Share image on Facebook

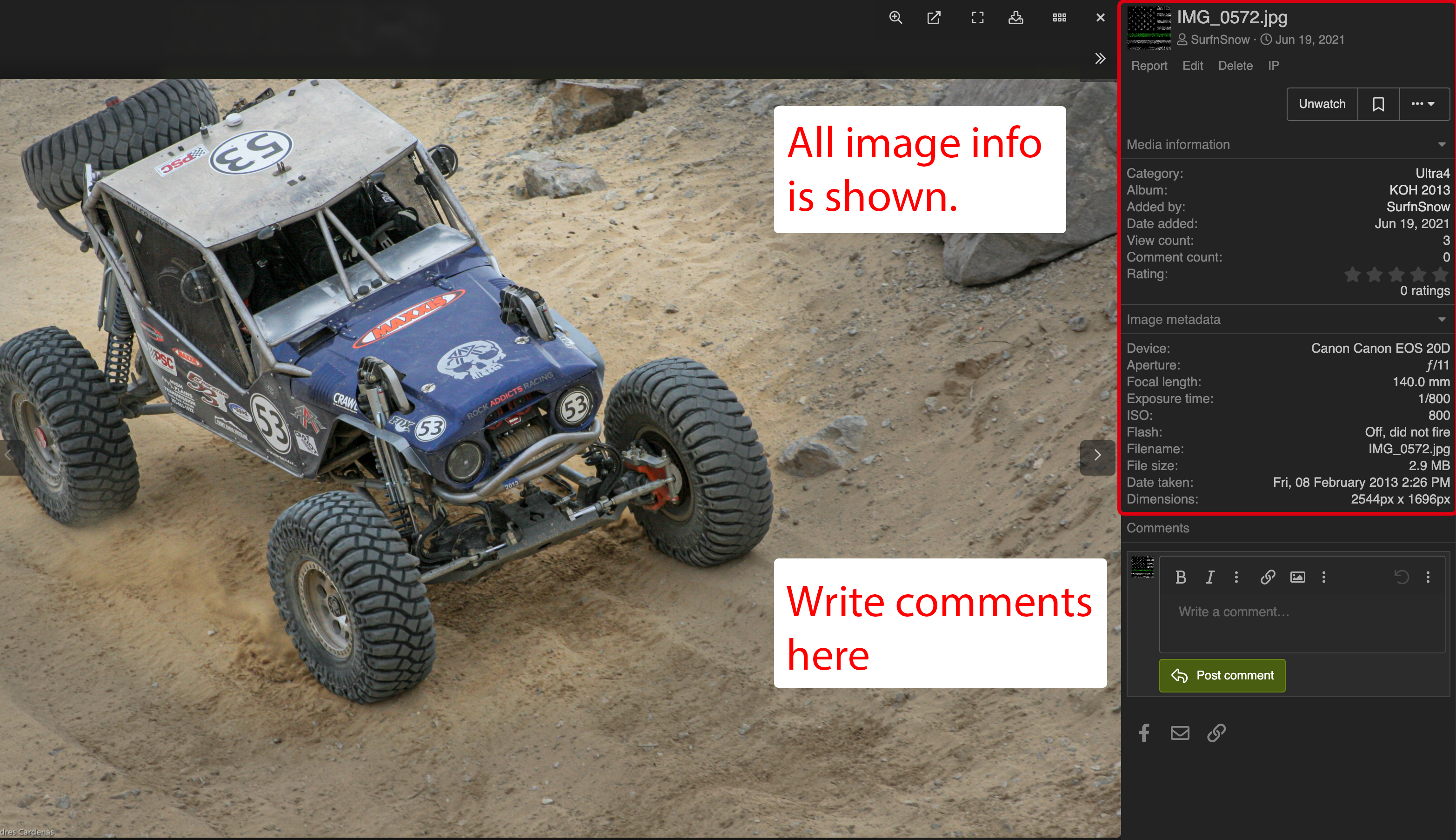[x=1144, y=732]
